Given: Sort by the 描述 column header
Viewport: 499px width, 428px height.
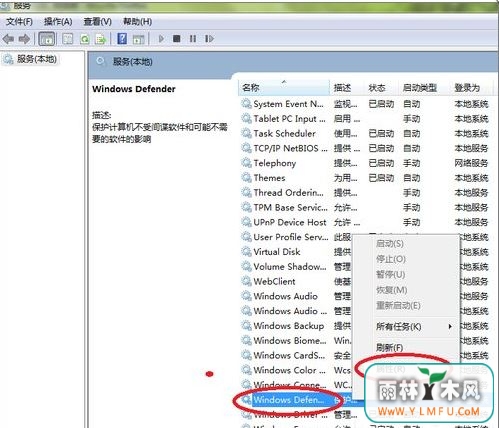Looking at the screenshot, I should point(347,87).
